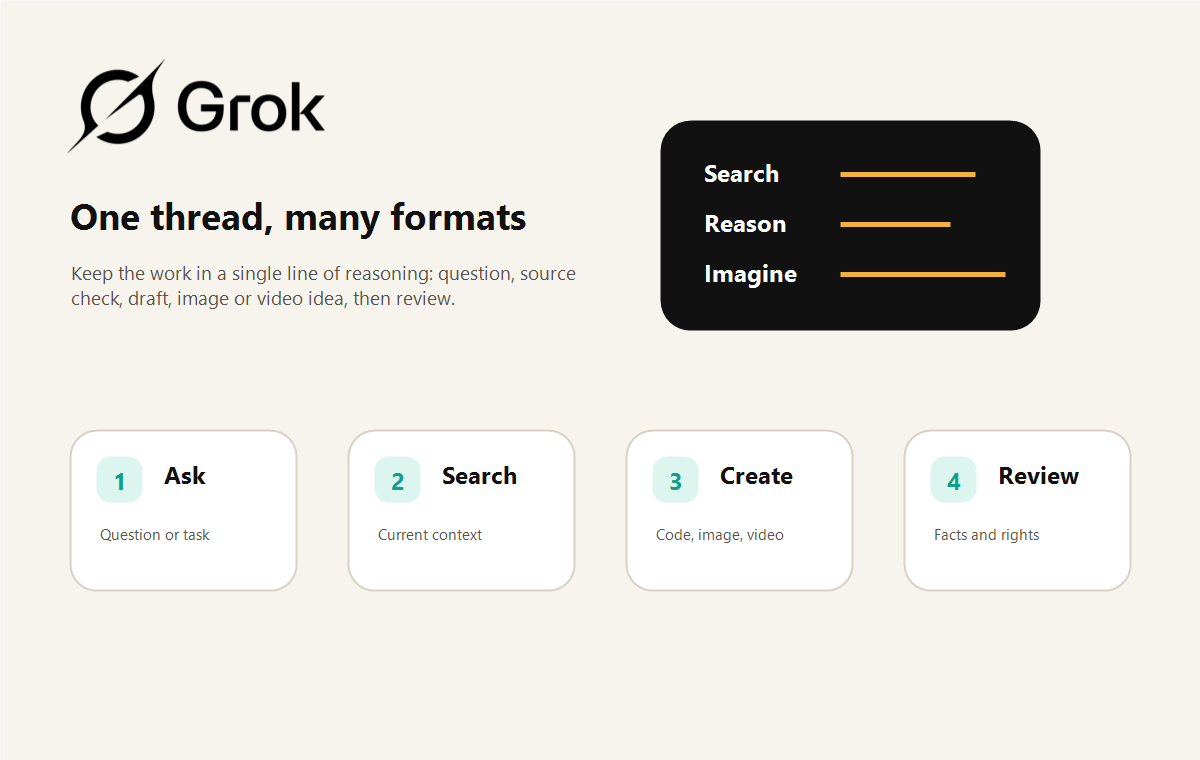Open the Ask card title
This screenshot has width=1200, height=760.
tap(185, 476)
